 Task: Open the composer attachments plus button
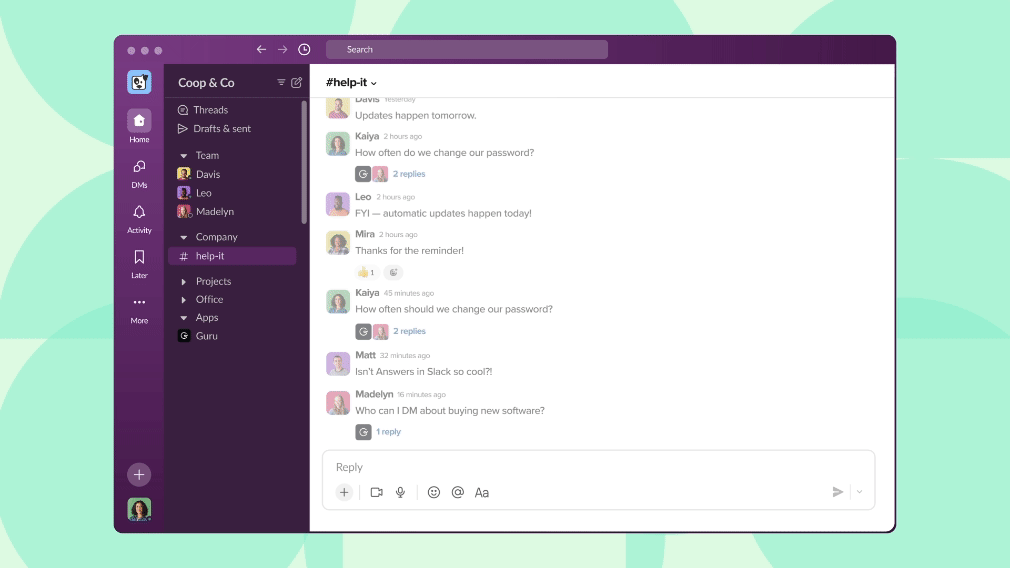point(344,493)
